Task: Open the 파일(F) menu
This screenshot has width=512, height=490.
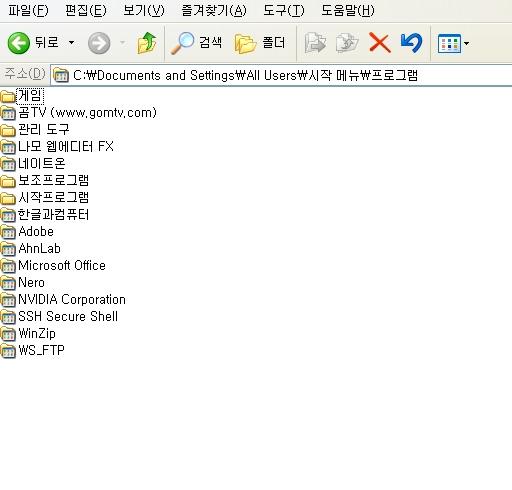Action: (28, 11)
